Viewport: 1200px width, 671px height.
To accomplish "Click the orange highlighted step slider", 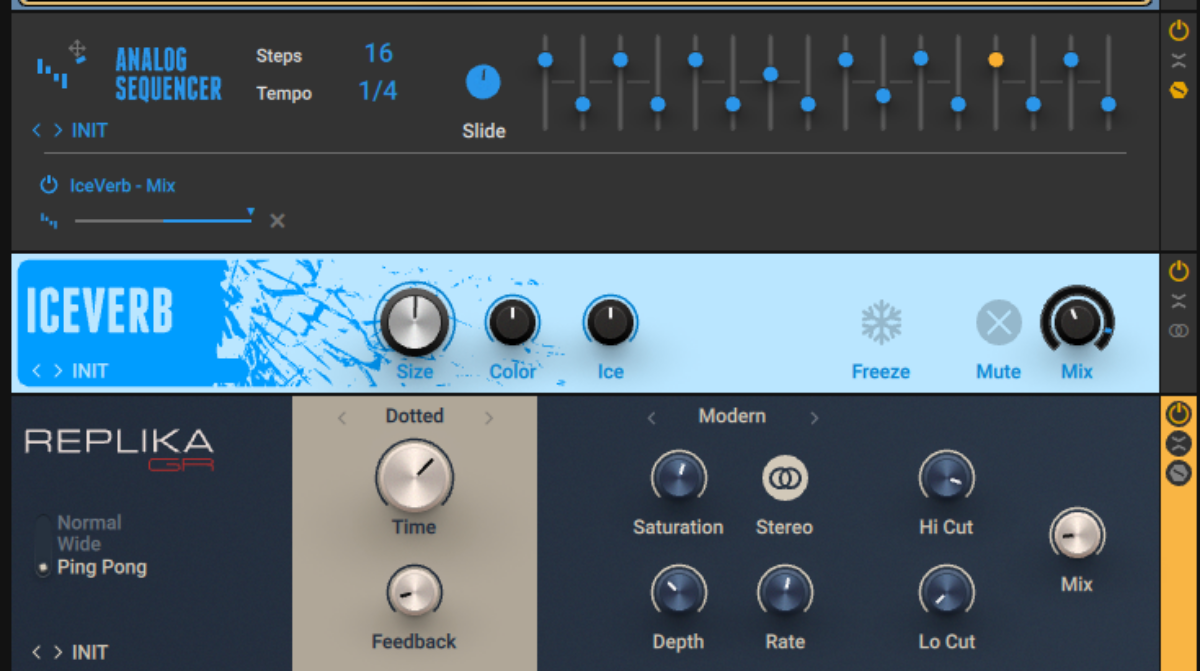I will pos(995,82).
